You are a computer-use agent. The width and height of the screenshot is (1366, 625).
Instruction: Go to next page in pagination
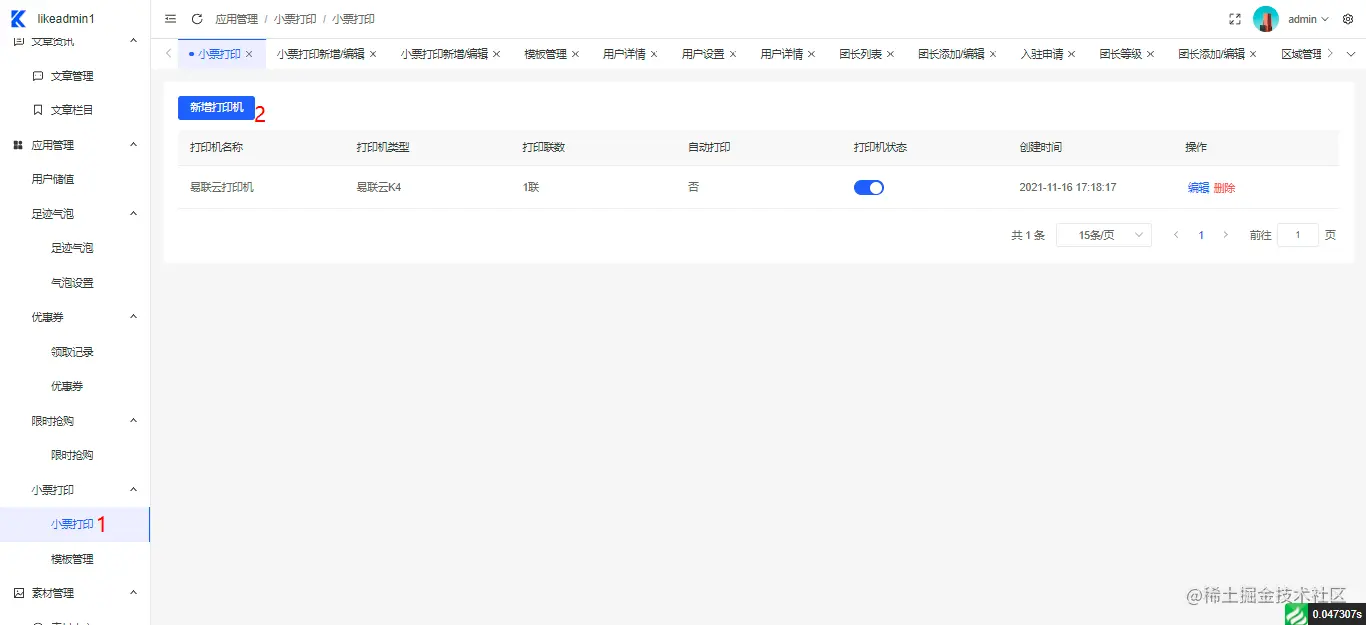[x=1226, y=235]
